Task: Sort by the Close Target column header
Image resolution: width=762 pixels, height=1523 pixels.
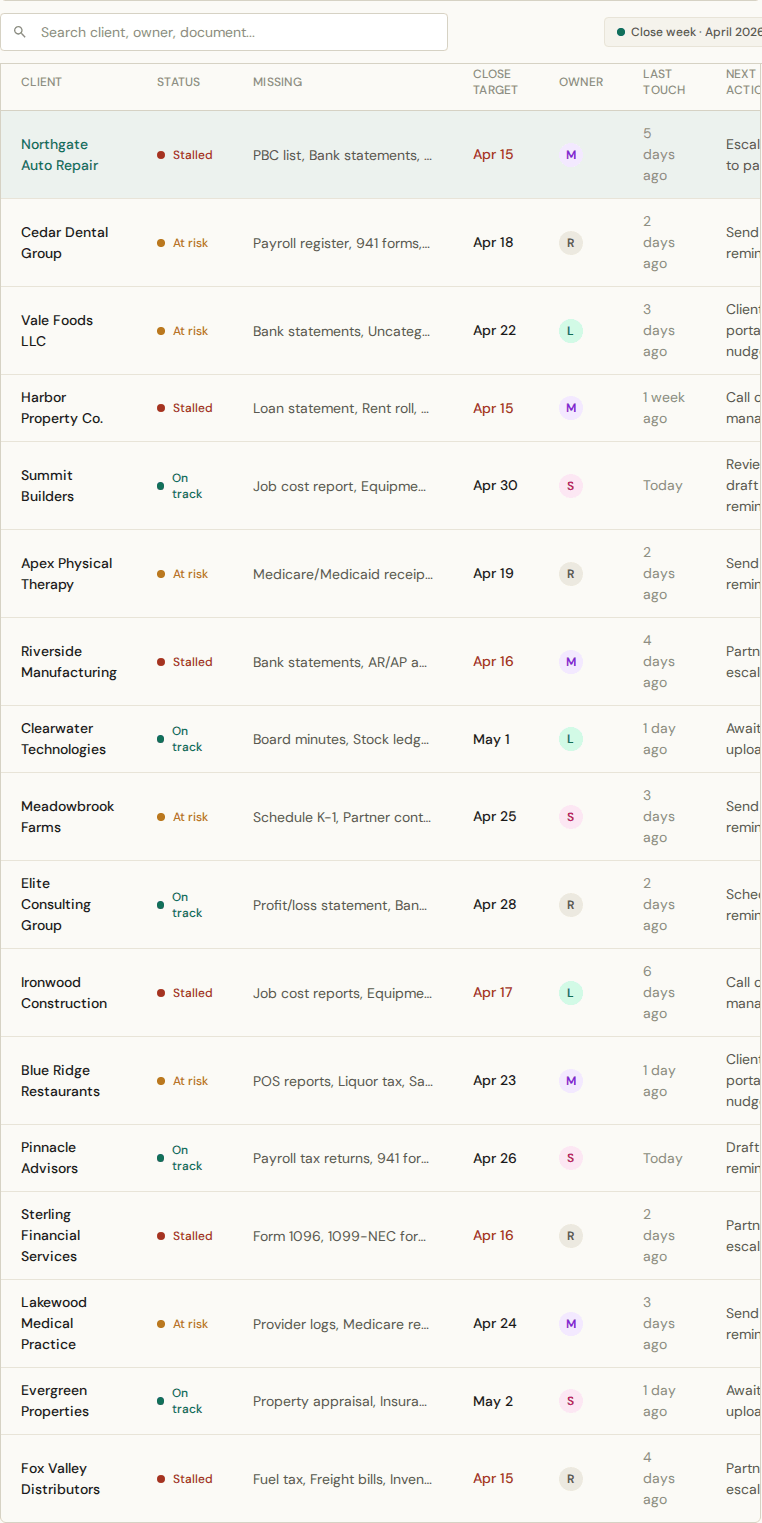Action: tap(495, 82)
